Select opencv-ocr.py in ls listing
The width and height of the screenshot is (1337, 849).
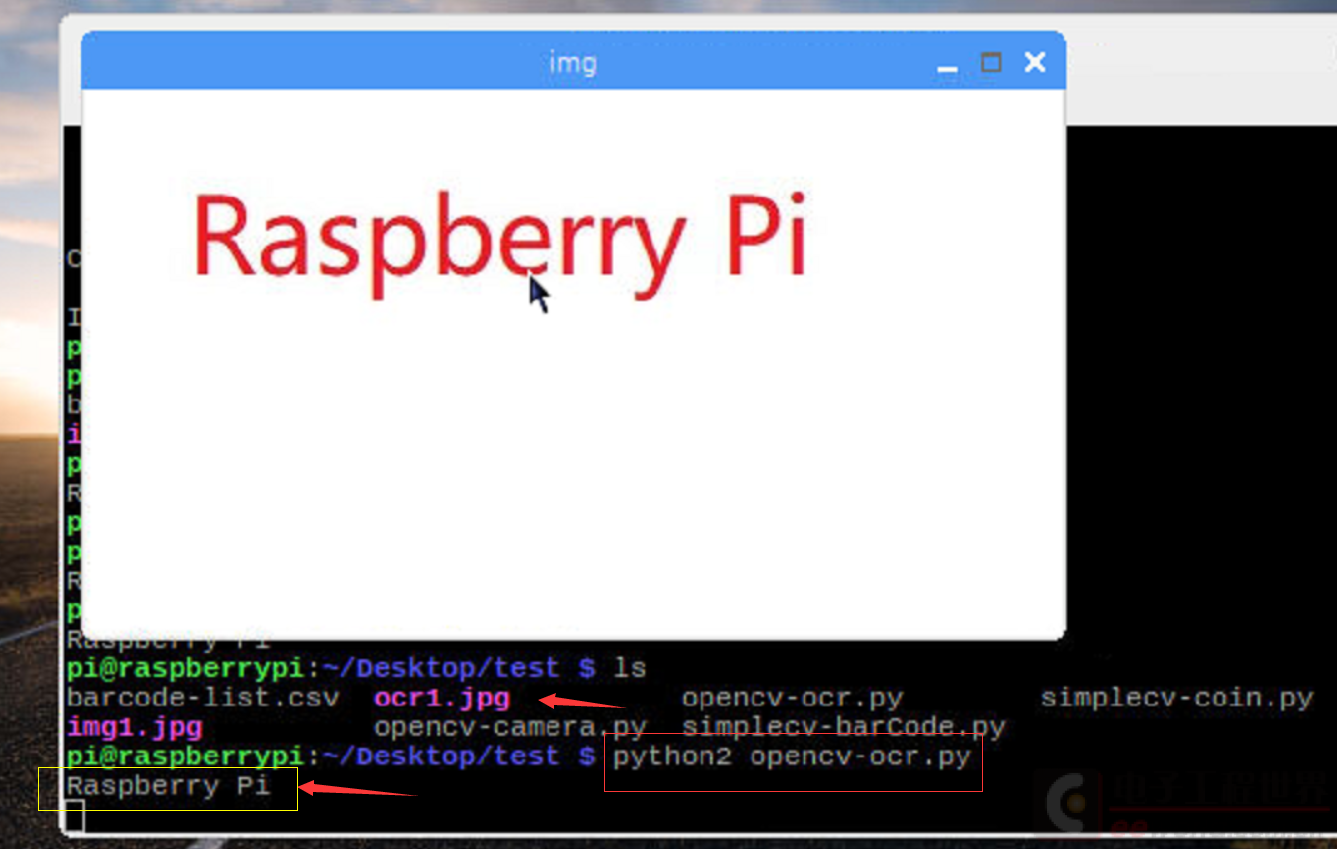click(x=792, y=698)
